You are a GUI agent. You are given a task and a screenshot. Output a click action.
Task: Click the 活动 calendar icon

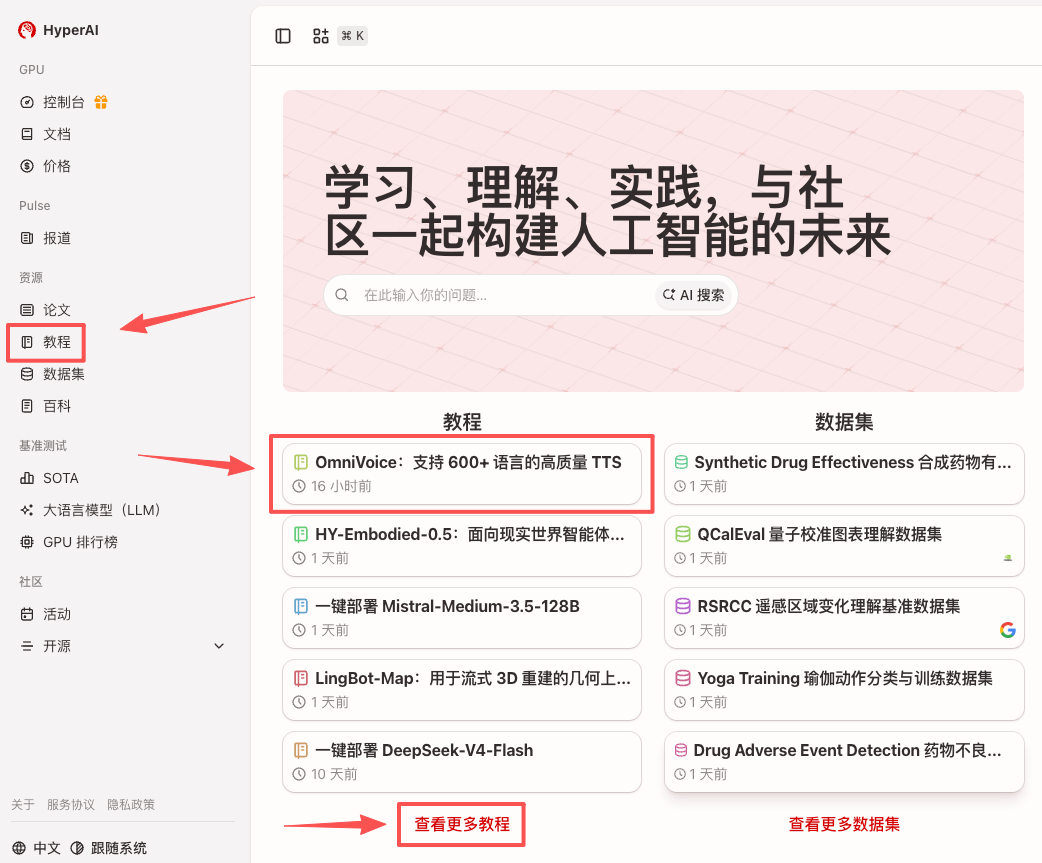[27, 614]
